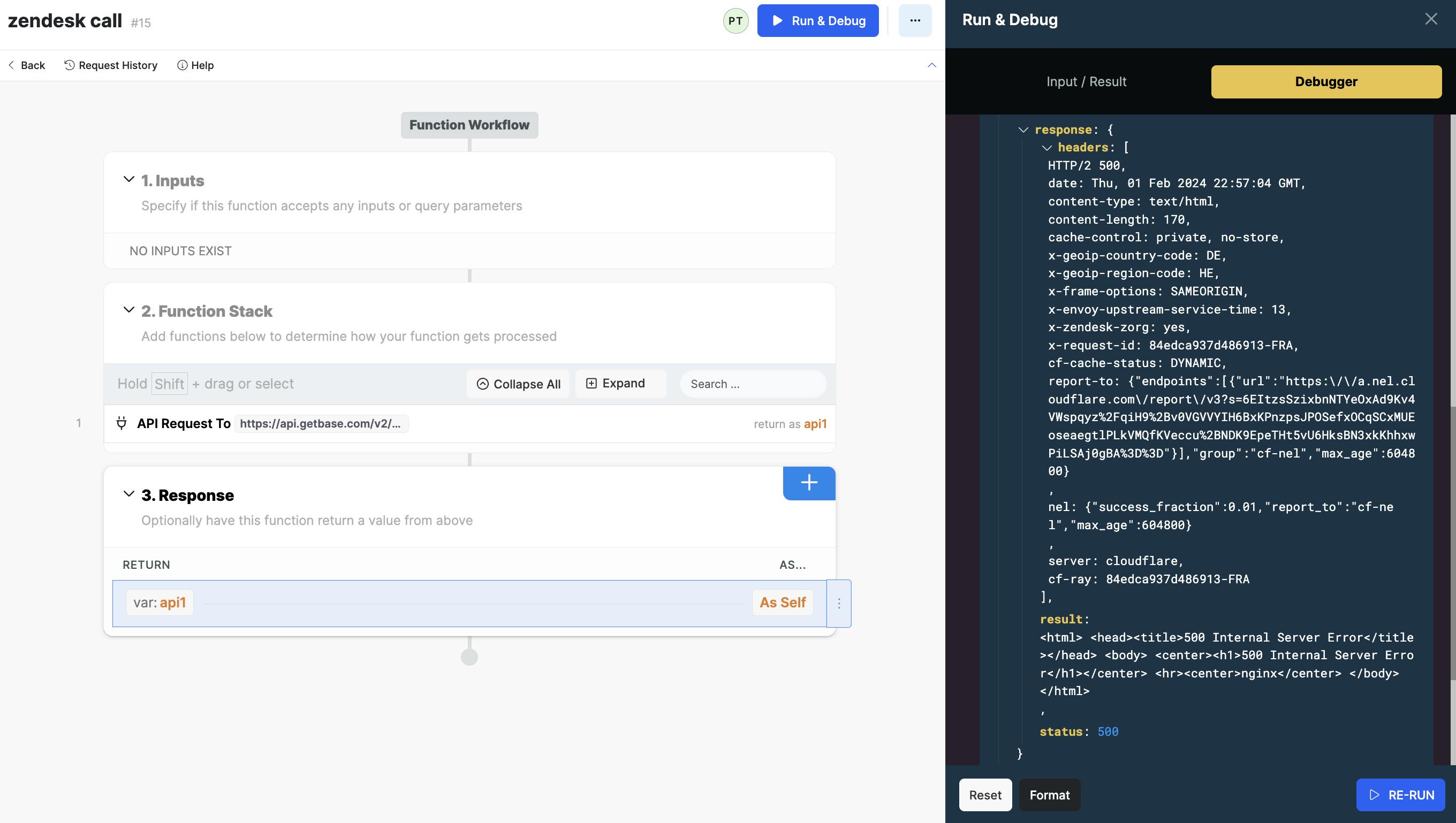Image resolution: width=1456 pixels, height=823 pixels.
Task: Open the three-dots menu in header
Action: (914, 21)
